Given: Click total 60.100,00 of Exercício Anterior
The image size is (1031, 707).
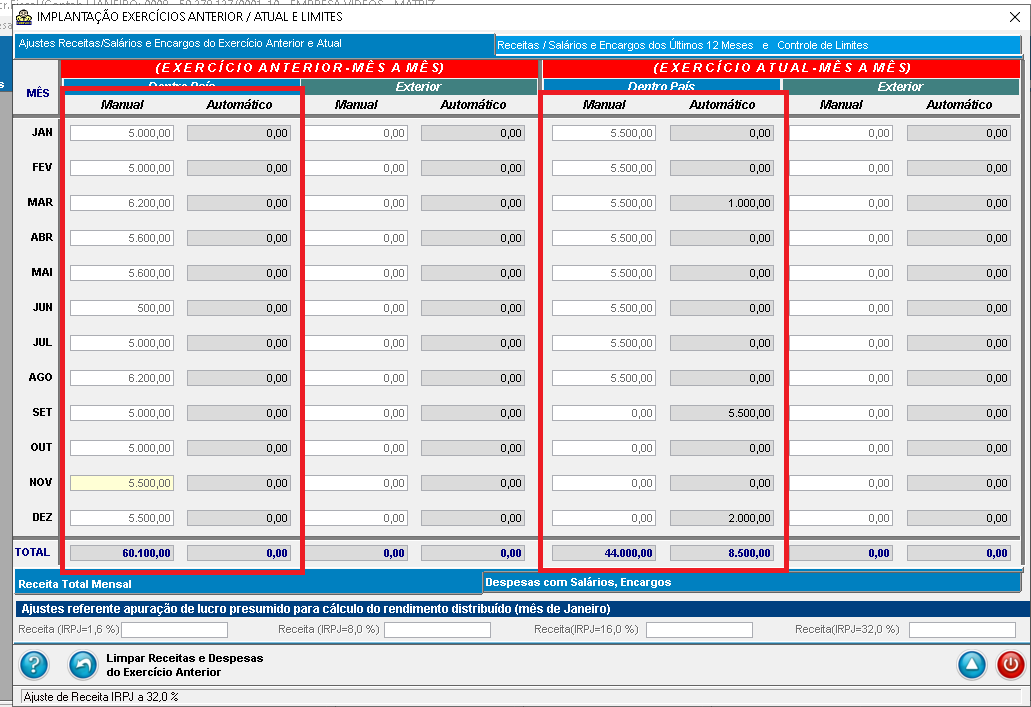Looking at the screenshot, I should [122, 553].
